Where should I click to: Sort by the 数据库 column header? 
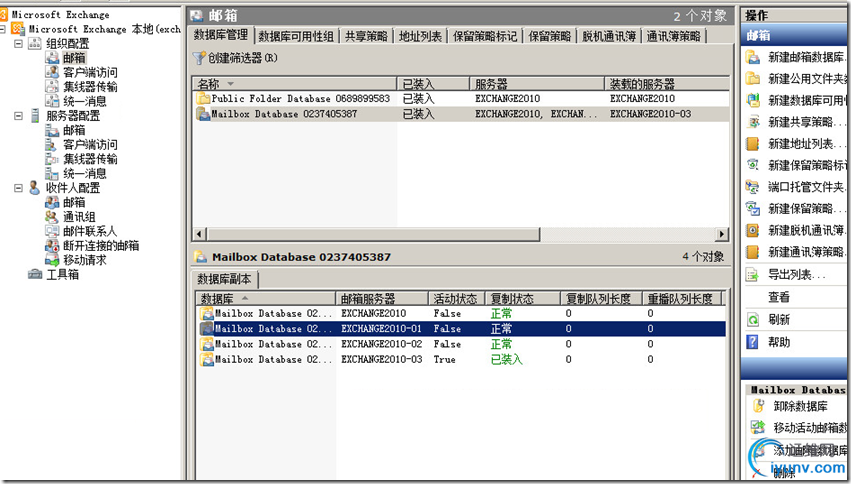pyautogui.click(x=266, y=298)
